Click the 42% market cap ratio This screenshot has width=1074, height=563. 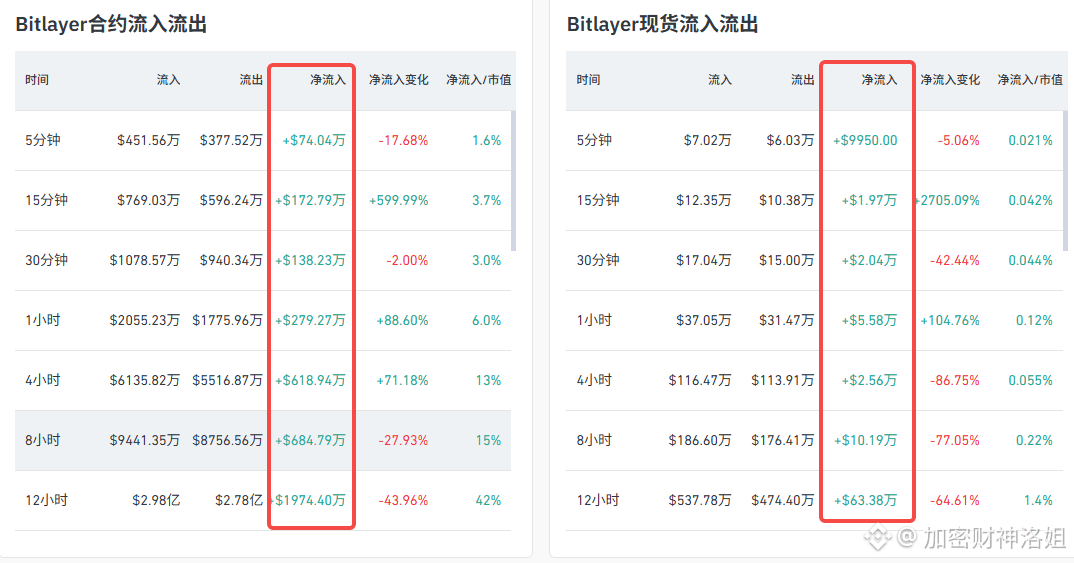pyautogui.click(x=488, y=501)
